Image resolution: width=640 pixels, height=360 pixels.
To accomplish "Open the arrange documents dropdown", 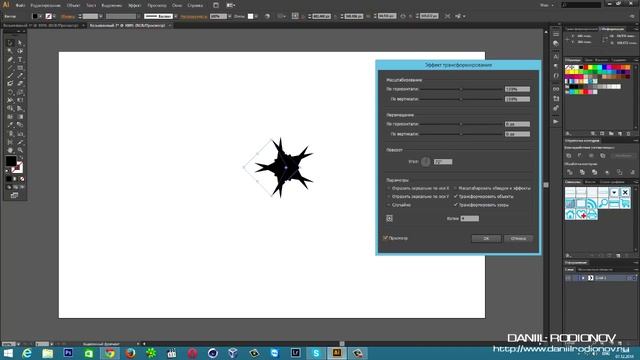I will pyautogui.click(x=231, y=6).
